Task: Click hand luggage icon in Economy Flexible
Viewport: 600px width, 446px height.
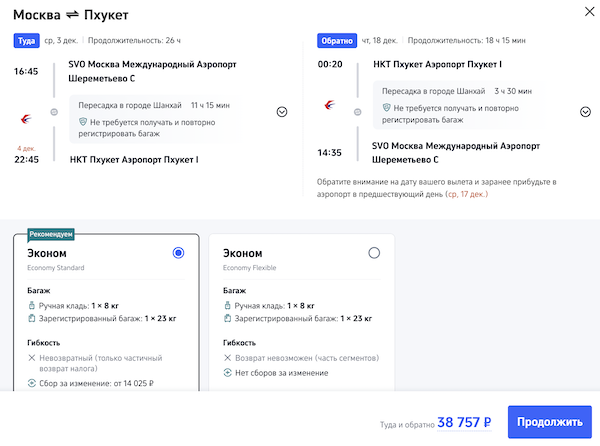Action: pyautogui.click(x=227, y=304)
